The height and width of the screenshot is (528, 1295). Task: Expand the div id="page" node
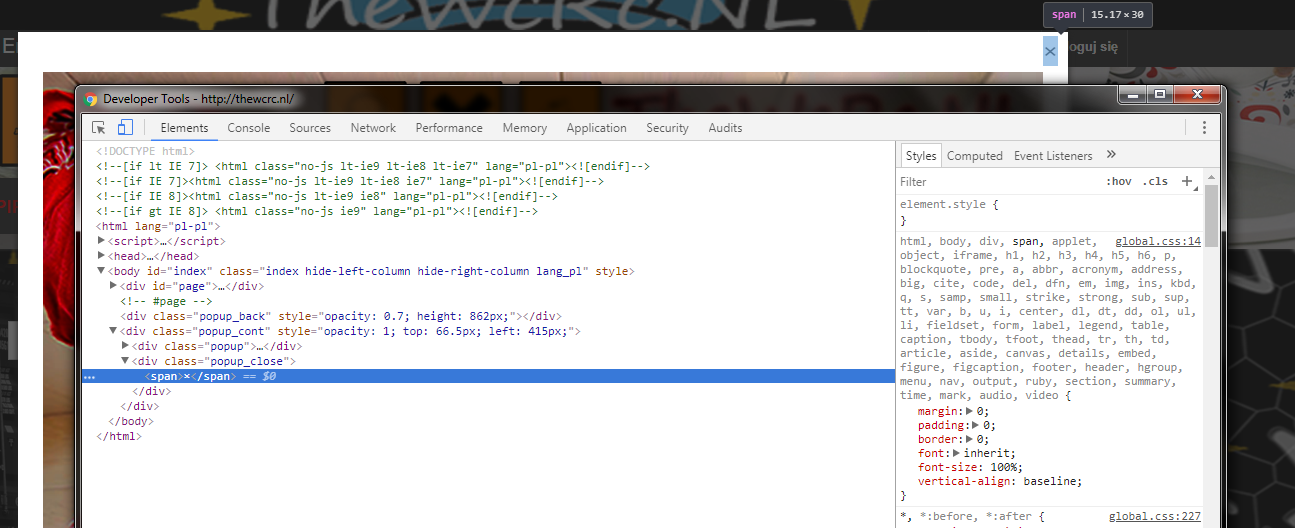tap(113, 286)
